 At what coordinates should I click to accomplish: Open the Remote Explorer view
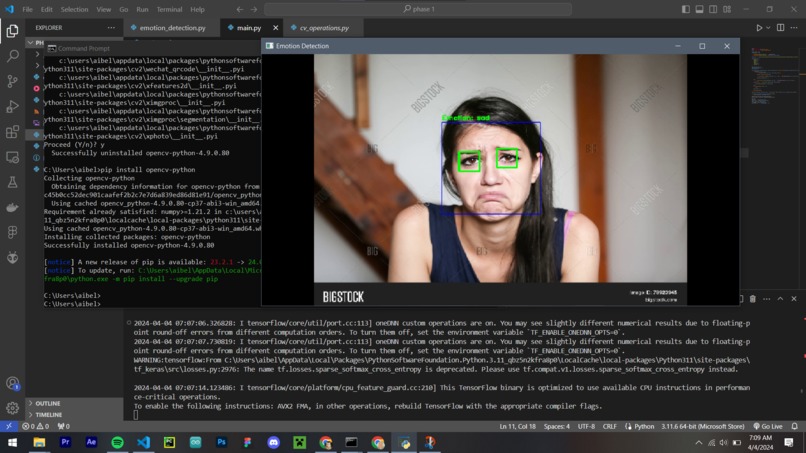click(x=12, y=157)
